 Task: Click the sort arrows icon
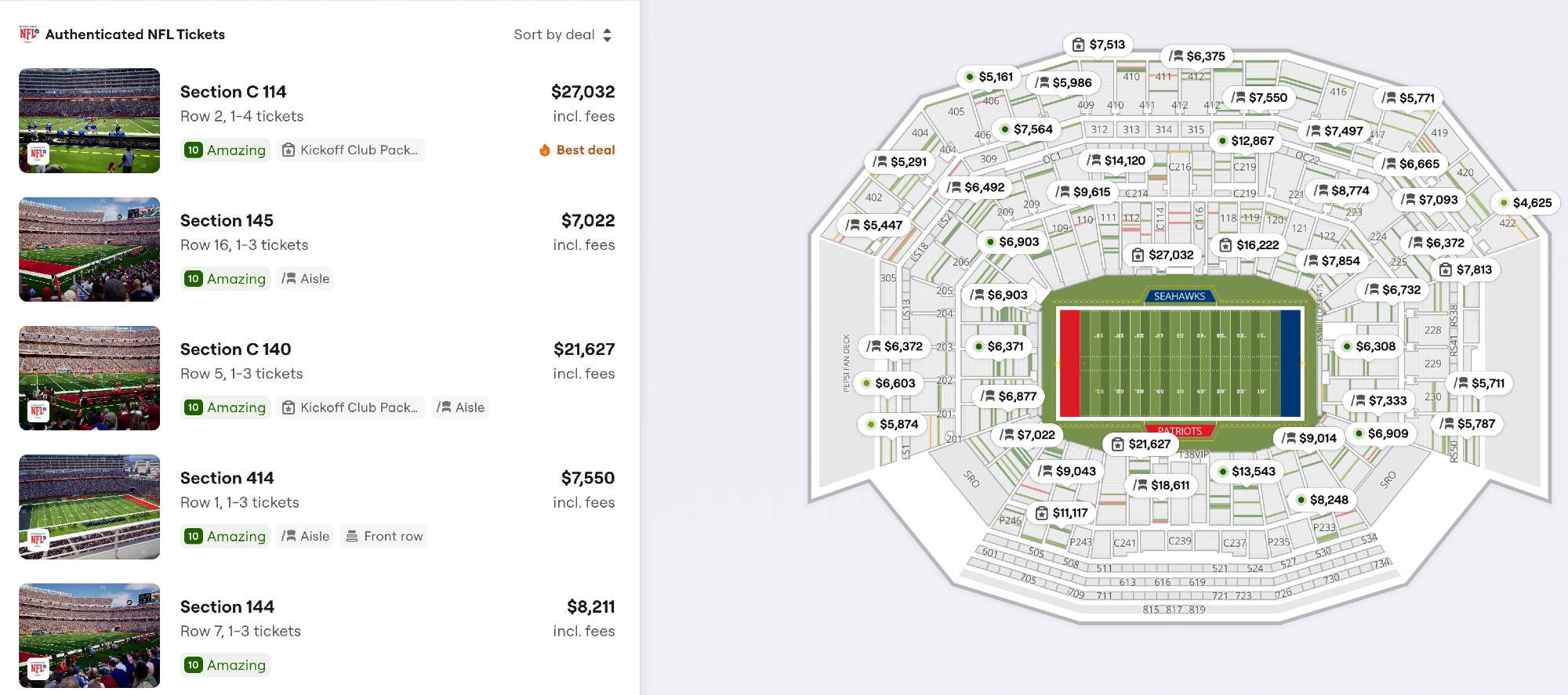click(608, 34)
